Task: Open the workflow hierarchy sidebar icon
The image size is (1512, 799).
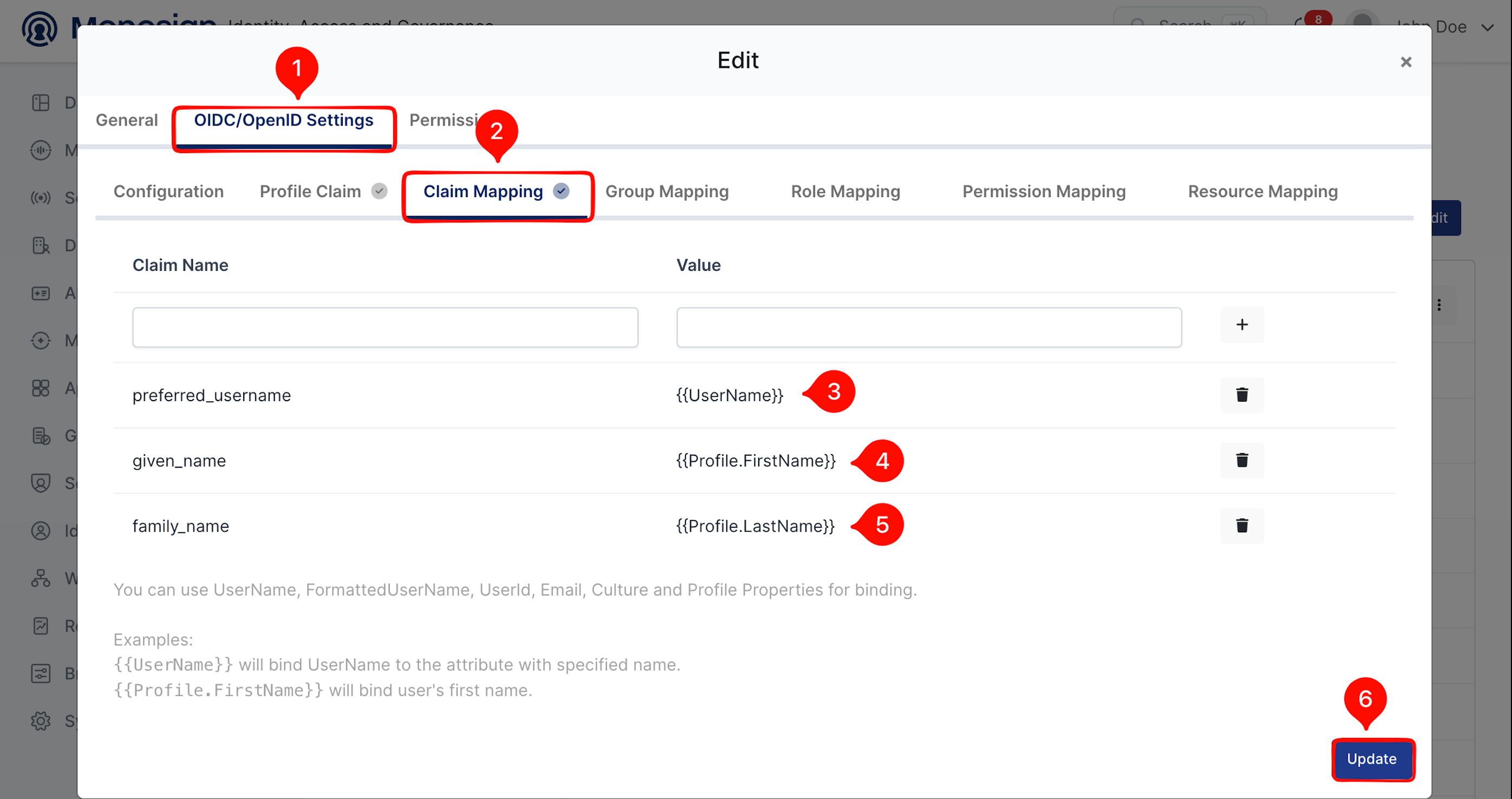Action: pos(41,578)
